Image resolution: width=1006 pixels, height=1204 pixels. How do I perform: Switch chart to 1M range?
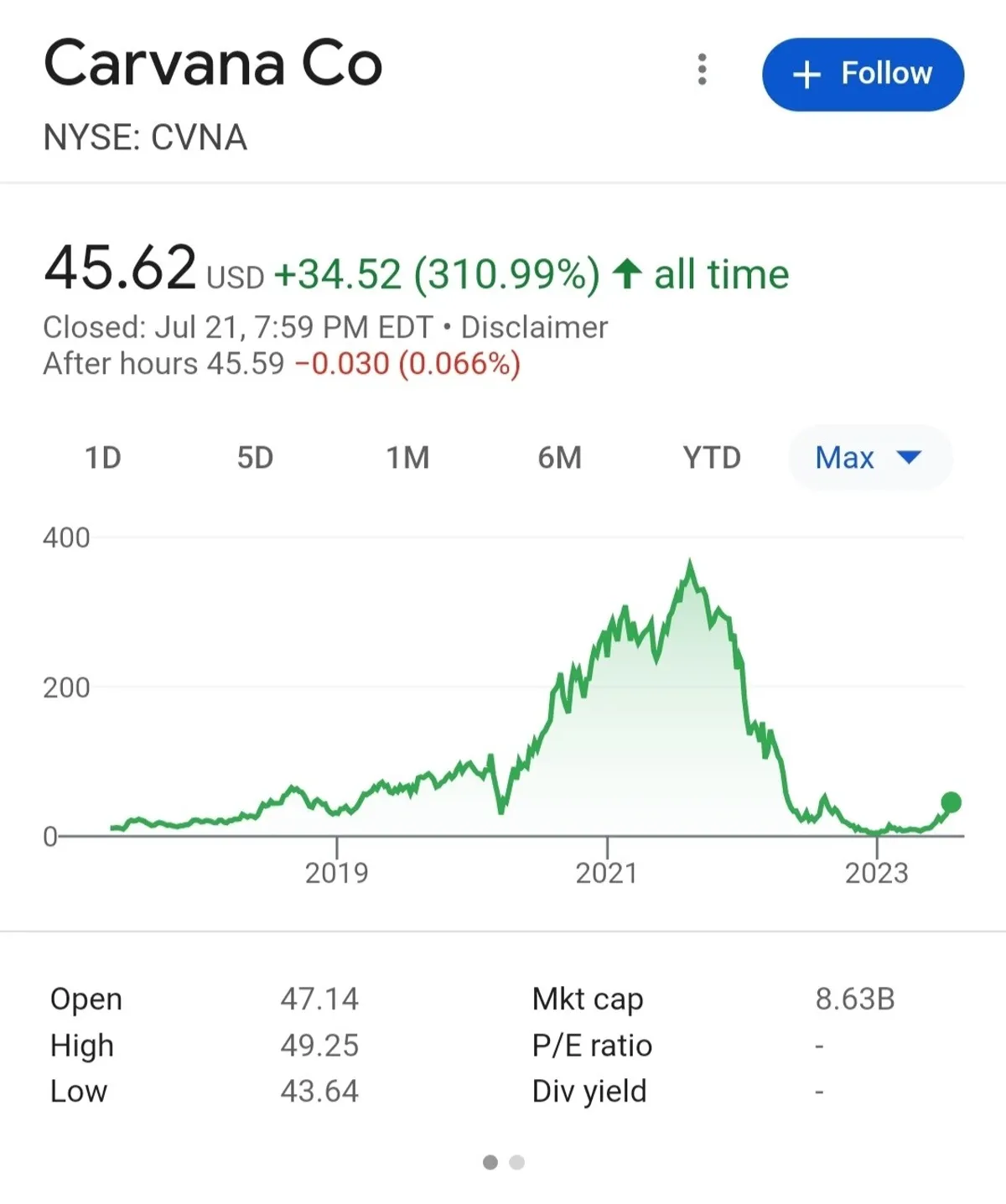pos(407,458)
